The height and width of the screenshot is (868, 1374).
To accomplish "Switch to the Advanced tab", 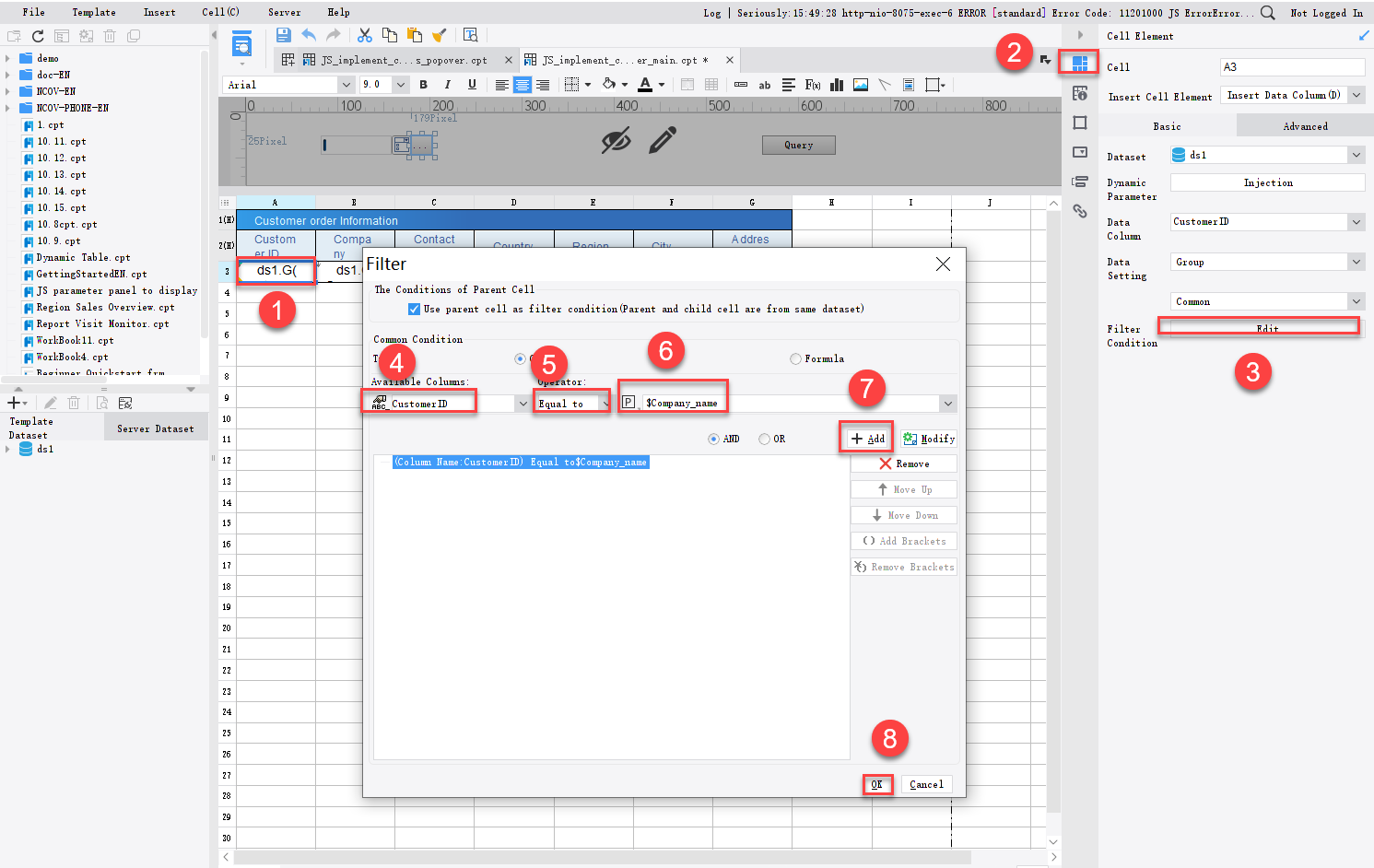I will tap(1305, 126).
